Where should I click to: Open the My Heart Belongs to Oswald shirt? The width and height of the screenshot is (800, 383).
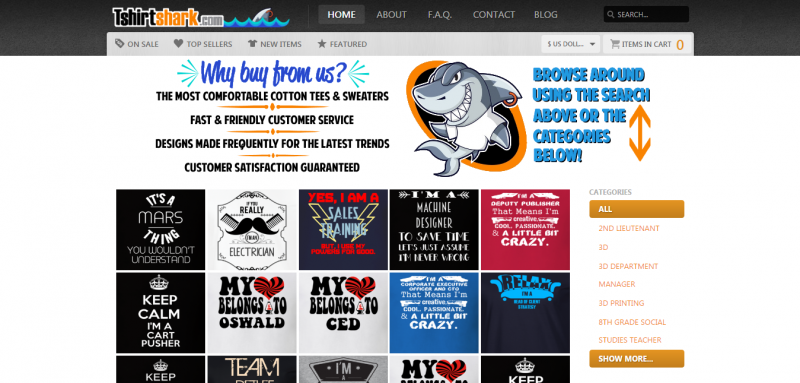252,313
